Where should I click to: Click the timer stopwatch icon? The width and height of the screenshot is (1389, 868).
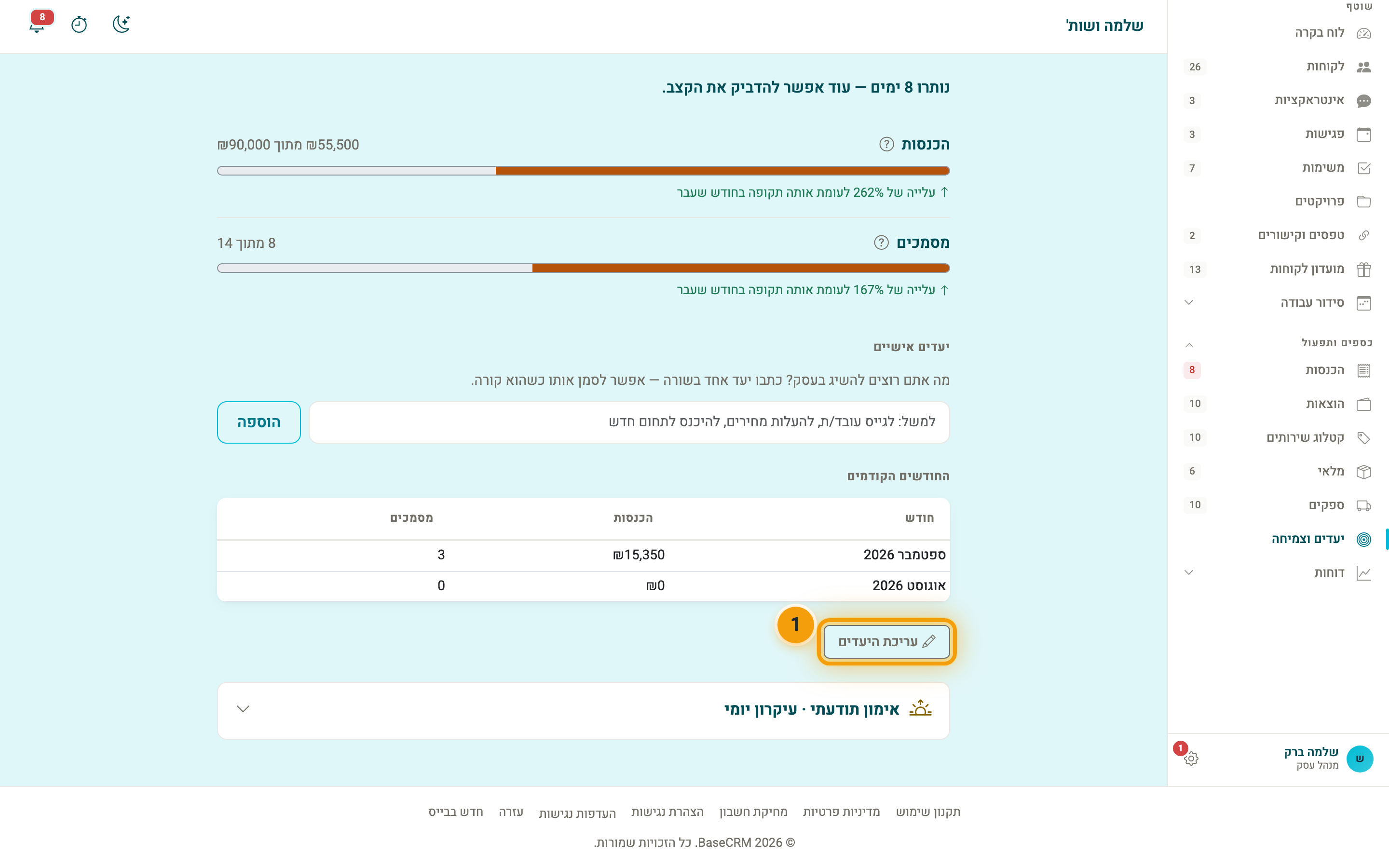click(x=79, y=24)
